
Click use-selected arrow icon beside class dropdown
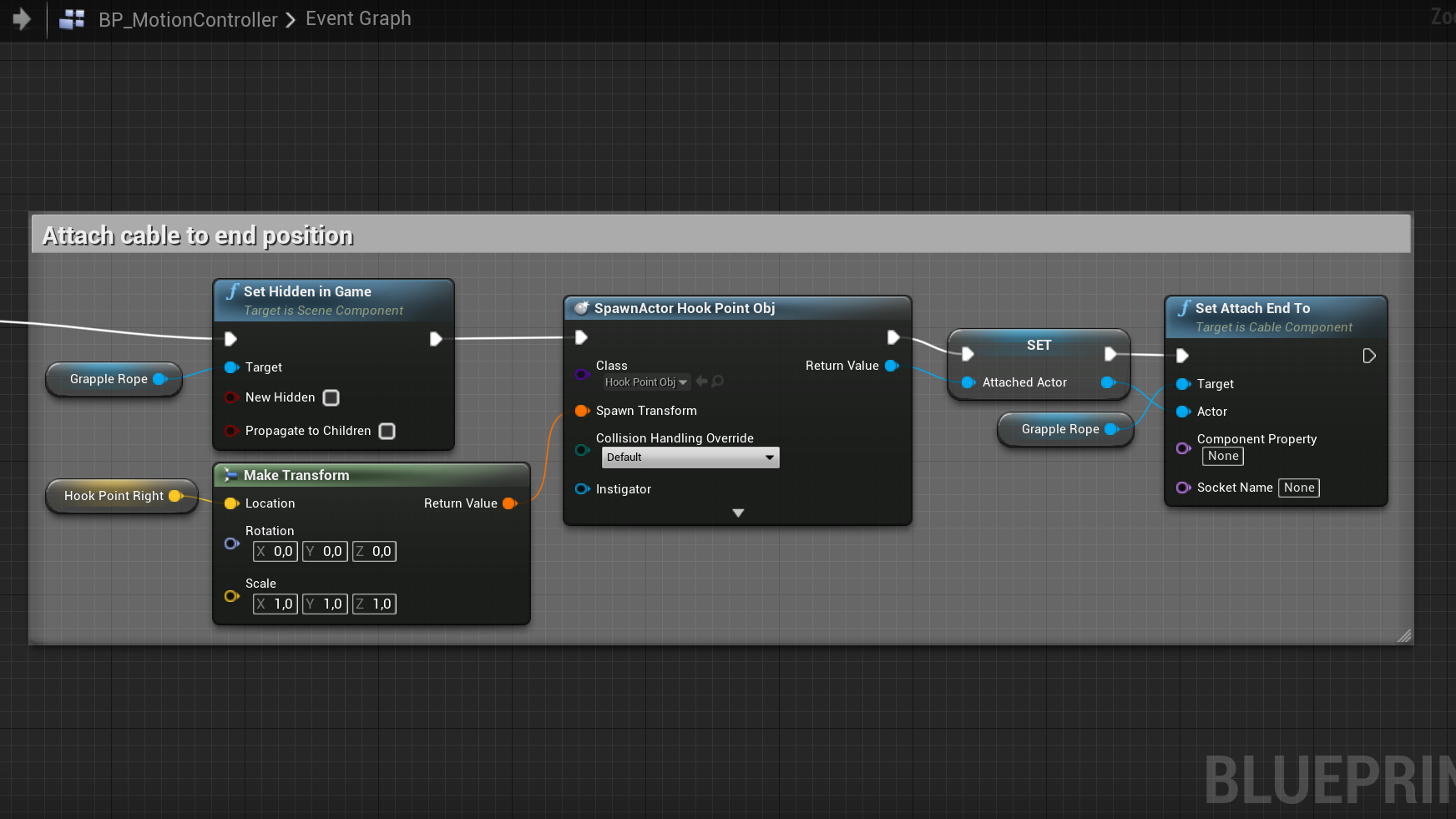tap(701, 382)
